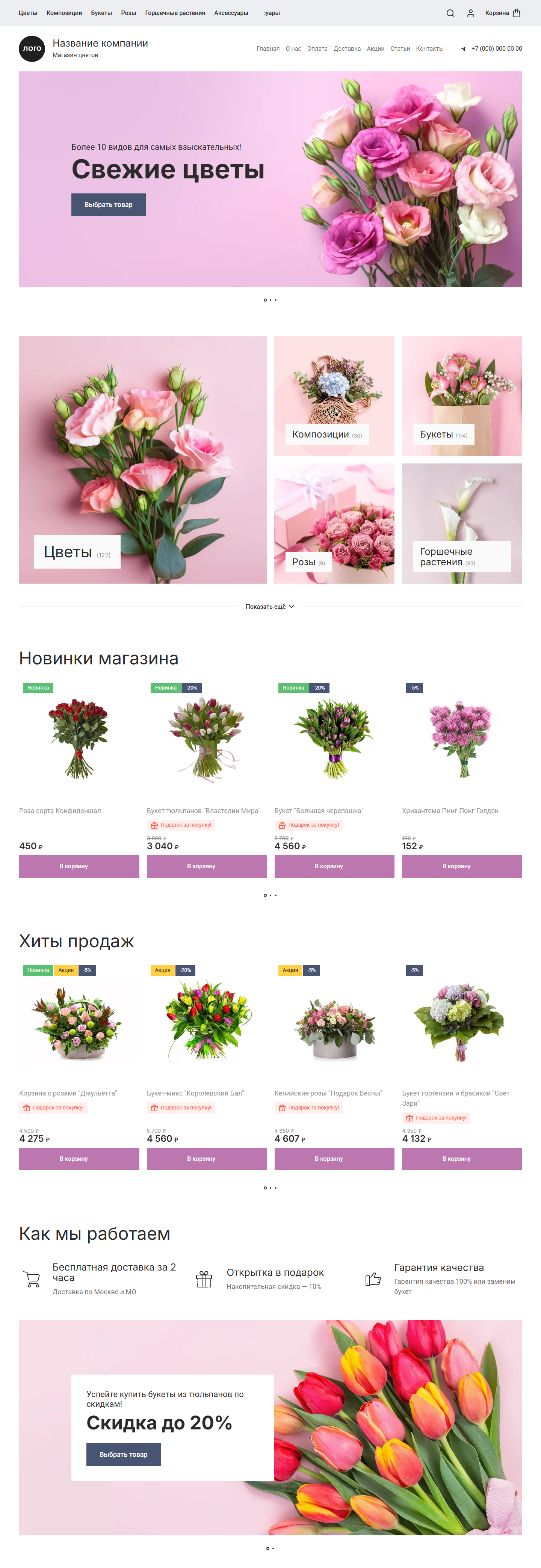
Task: Click Выбрать товар on the Свежие цветы banner
Action: coord(109,205)
